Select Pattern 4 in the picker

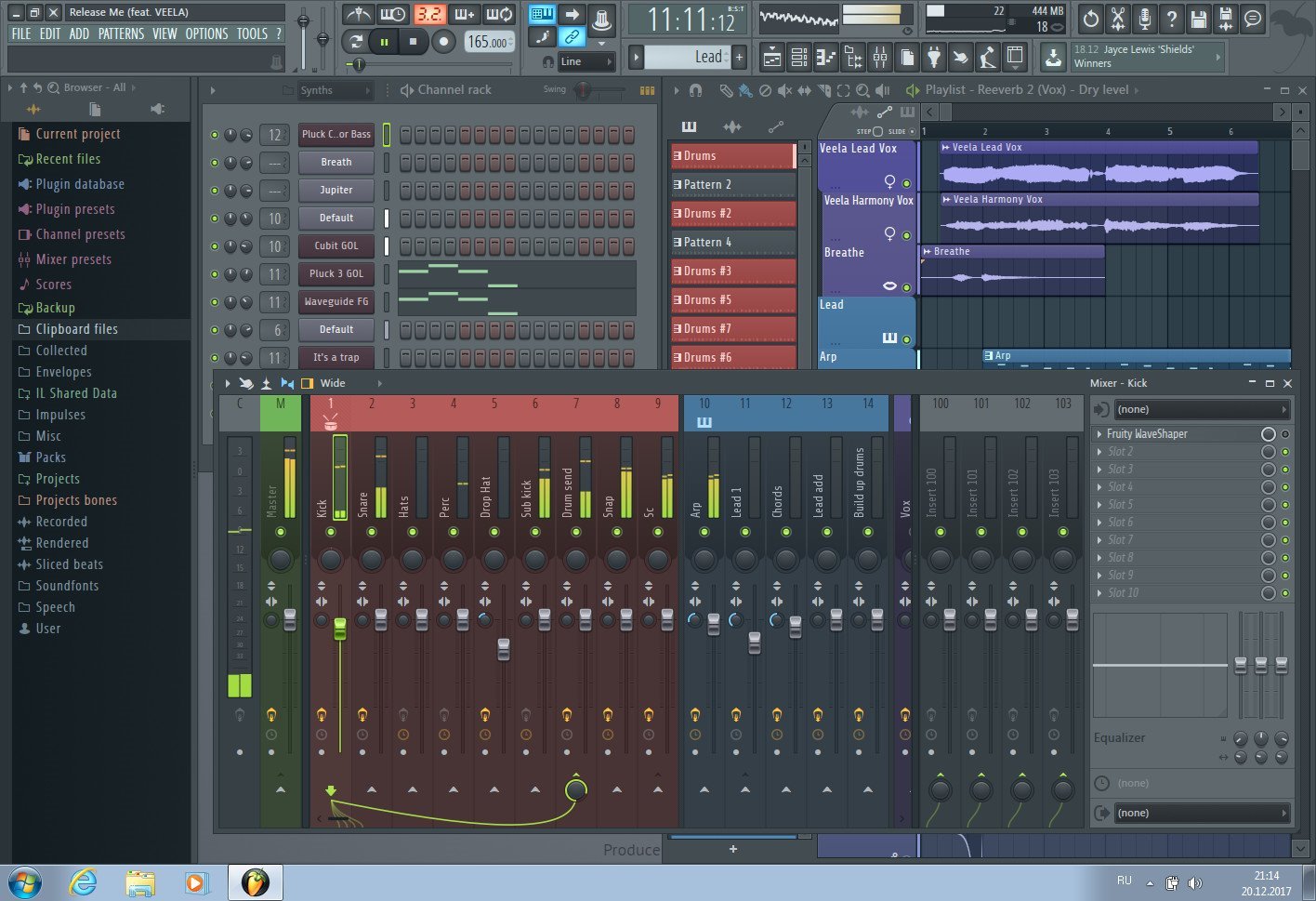click(733, 242)
